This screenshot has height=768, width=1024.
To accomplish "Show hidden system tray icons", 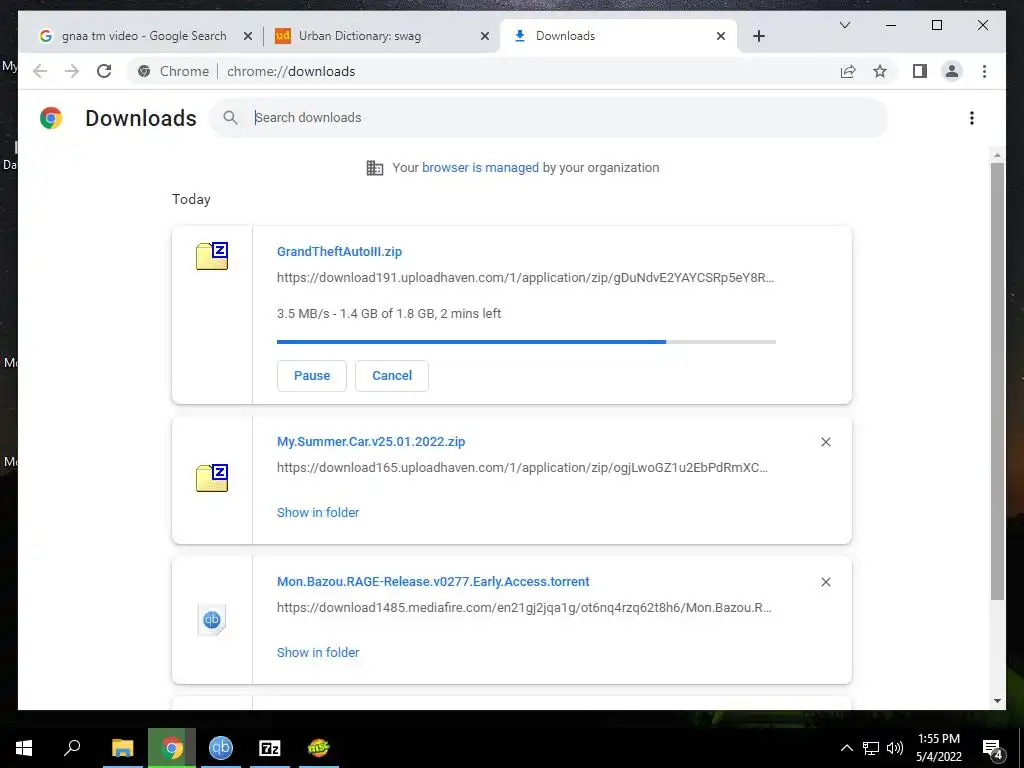I will click(x=846, y=748).
